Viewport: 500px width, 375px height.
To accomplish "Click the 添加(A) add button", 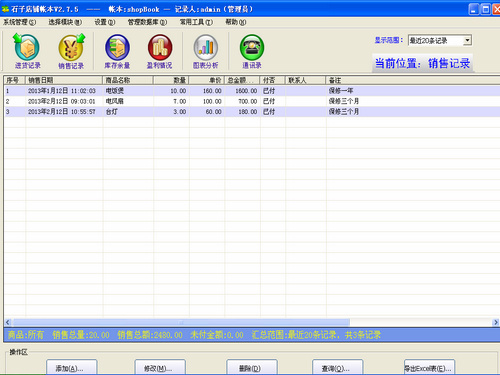I will [x=72, y=367].
